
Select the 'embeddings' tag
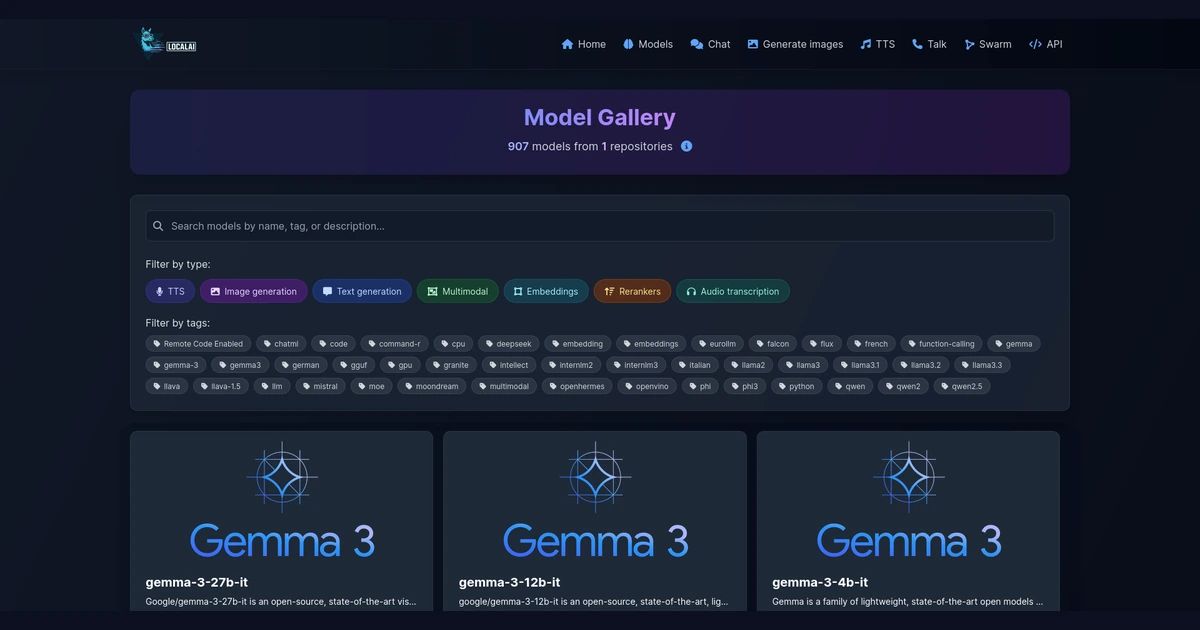click(x=651, y=343)
